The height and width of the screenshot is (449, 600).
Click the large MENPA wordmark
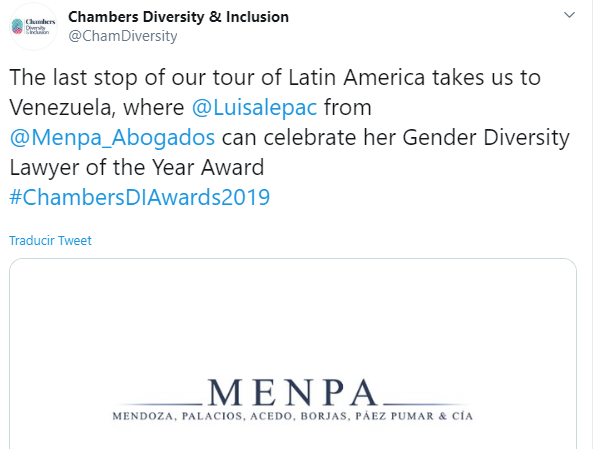coord(293,391)
